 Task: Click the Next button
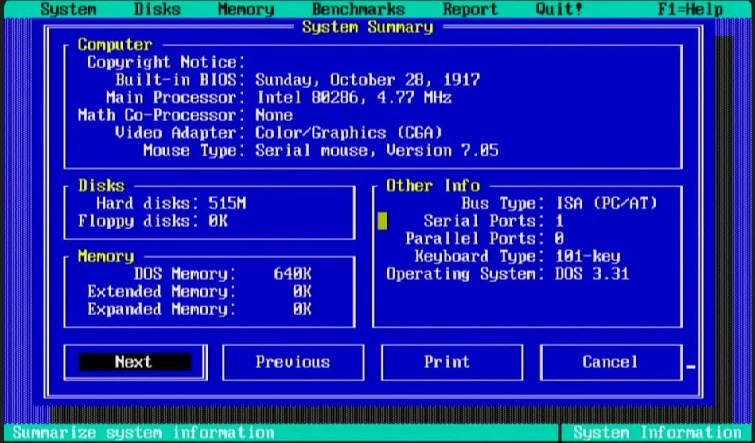[135, 362]
